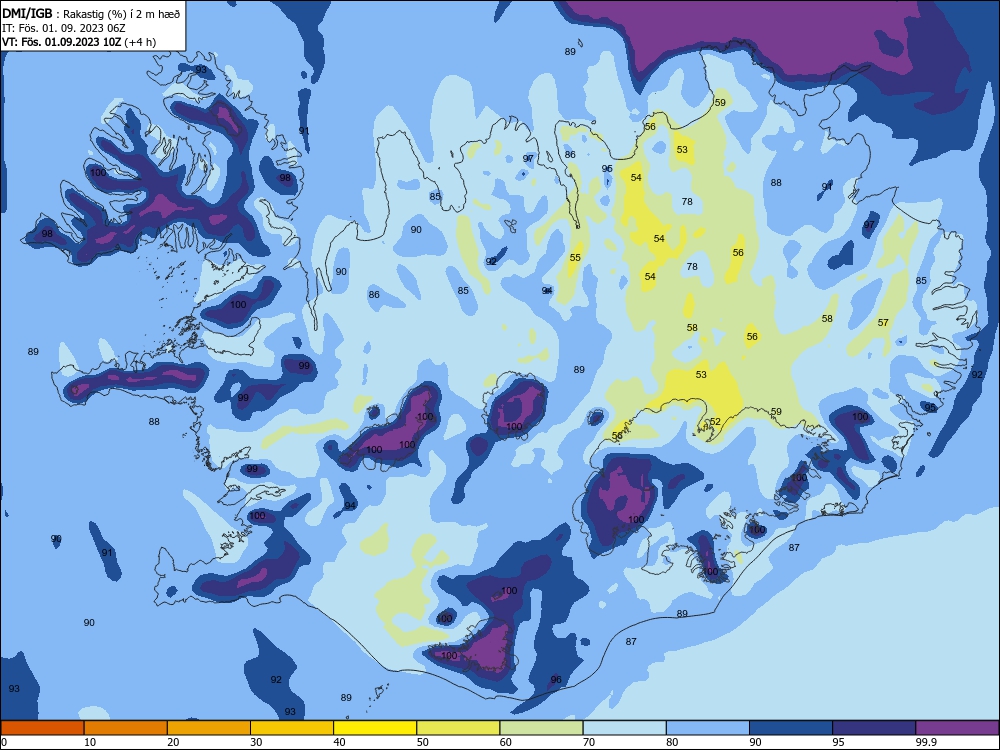Image resolution: width=1000 pixels, height=750 pixels.
Task: Click the pale blue 70–80 legend swatch
Action: (x=624, y=728)
